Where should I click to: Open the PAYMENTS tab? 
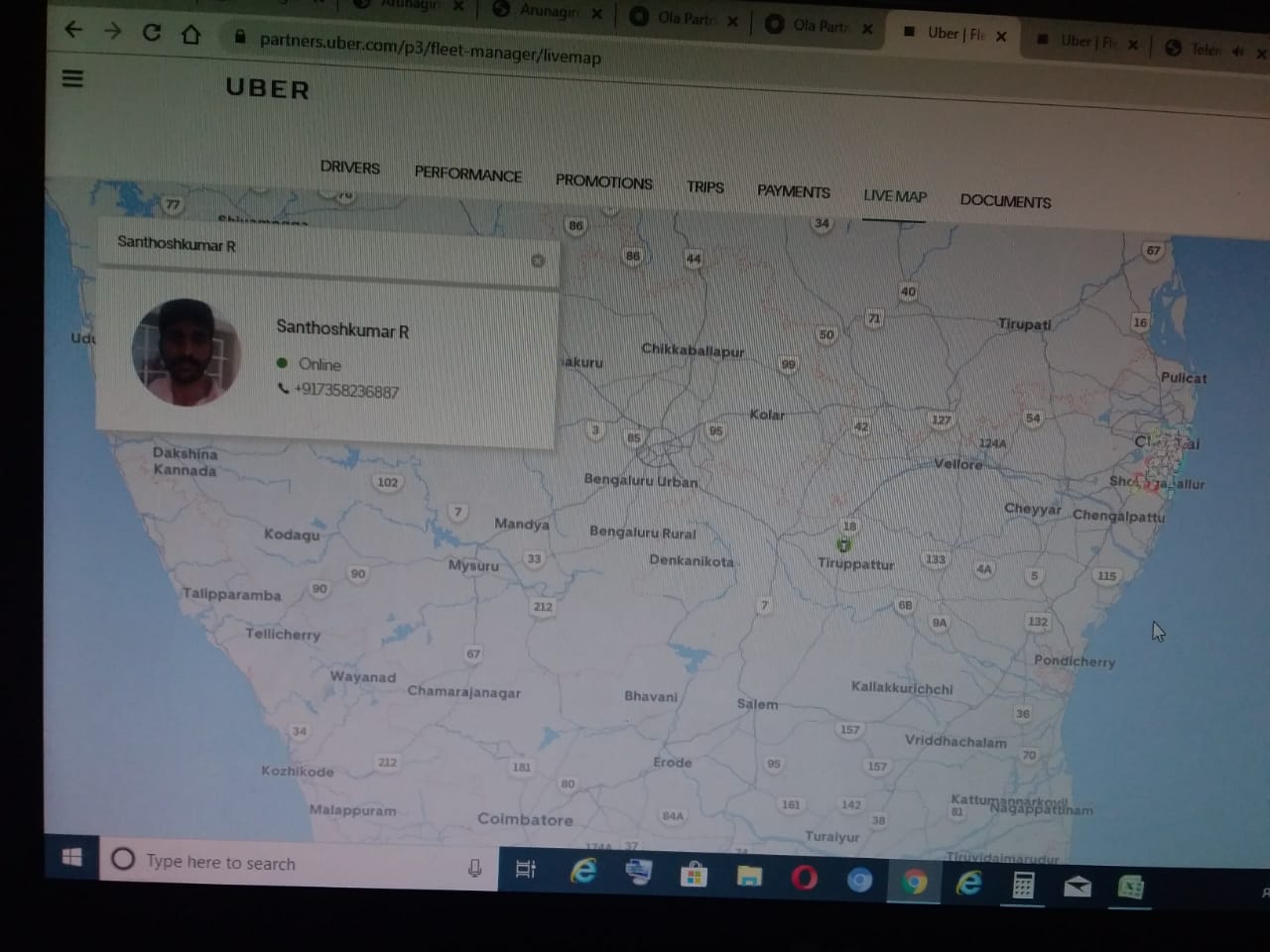point(793,190)
